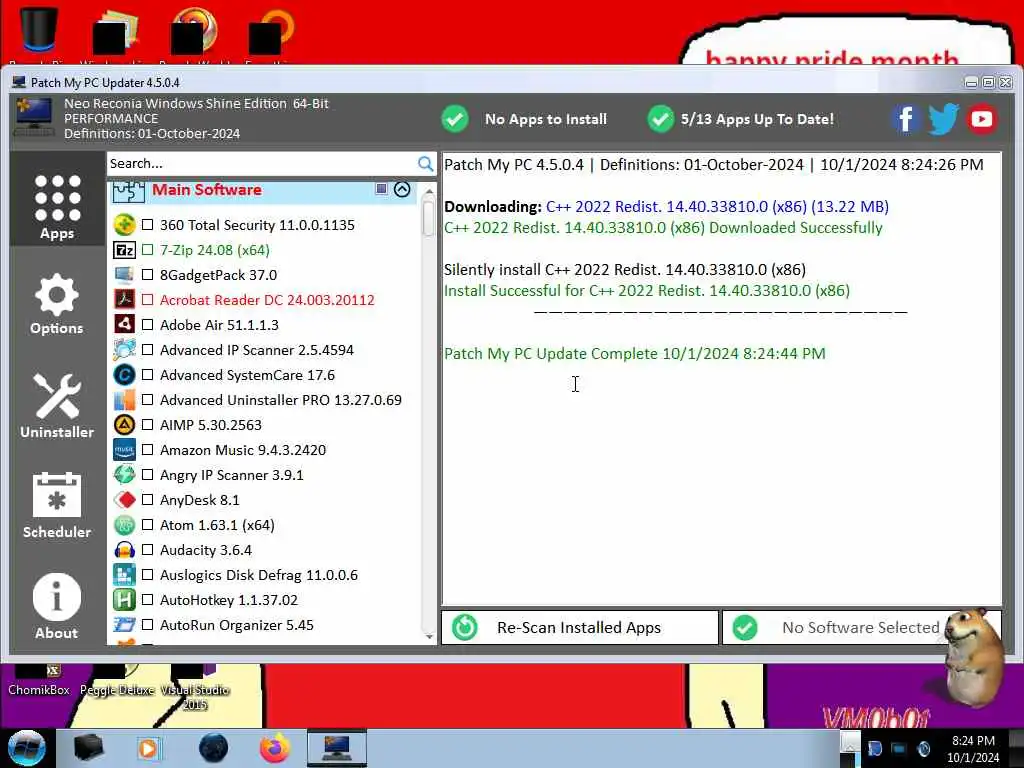Click the Amazon Music icon
Screen dimensions: 1024x768
tap(124, 450)
